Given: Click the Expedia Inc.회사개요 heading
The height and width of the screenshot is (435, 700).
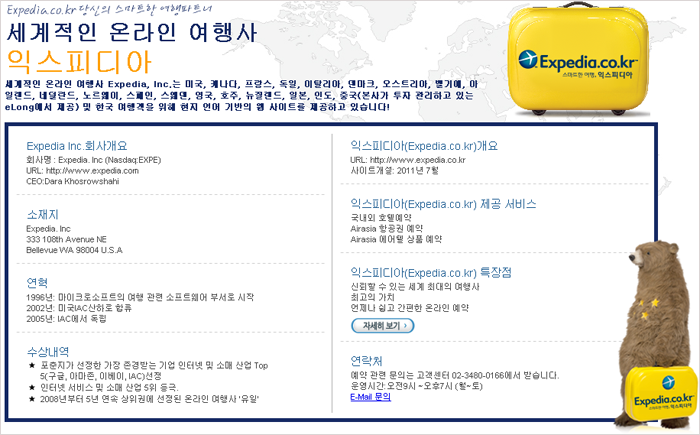Looking at the screenshot, I should coord(77,146).
